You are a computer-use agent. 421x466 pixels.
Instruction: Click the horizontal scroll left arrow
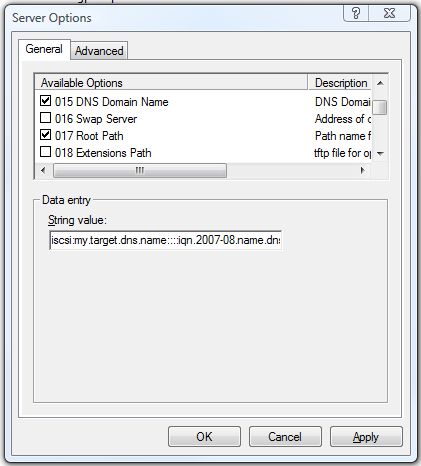(x=43, y=171)
